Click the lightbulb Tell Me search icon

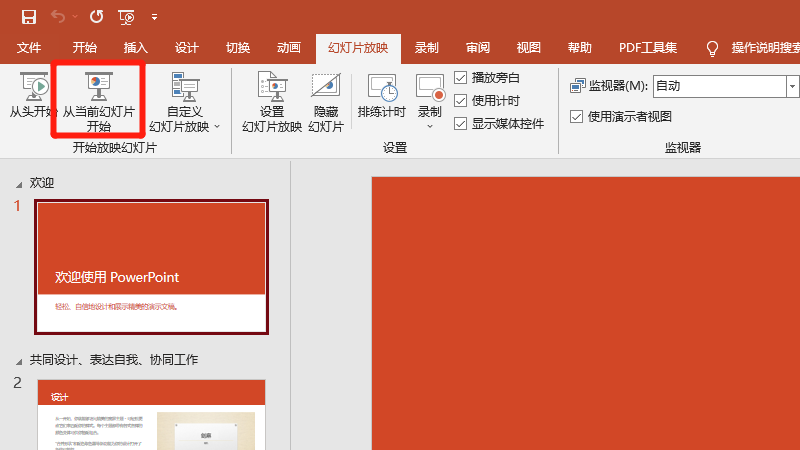click(x=713, y=48)
